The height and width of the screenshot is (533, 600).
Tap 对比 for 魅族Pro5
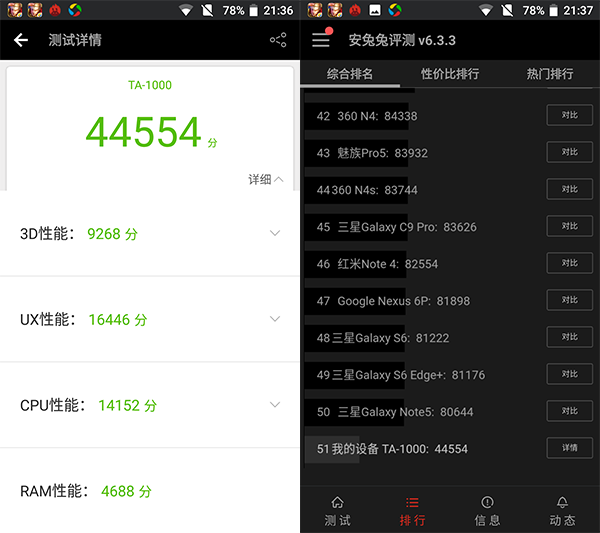(x=570, y=152)
